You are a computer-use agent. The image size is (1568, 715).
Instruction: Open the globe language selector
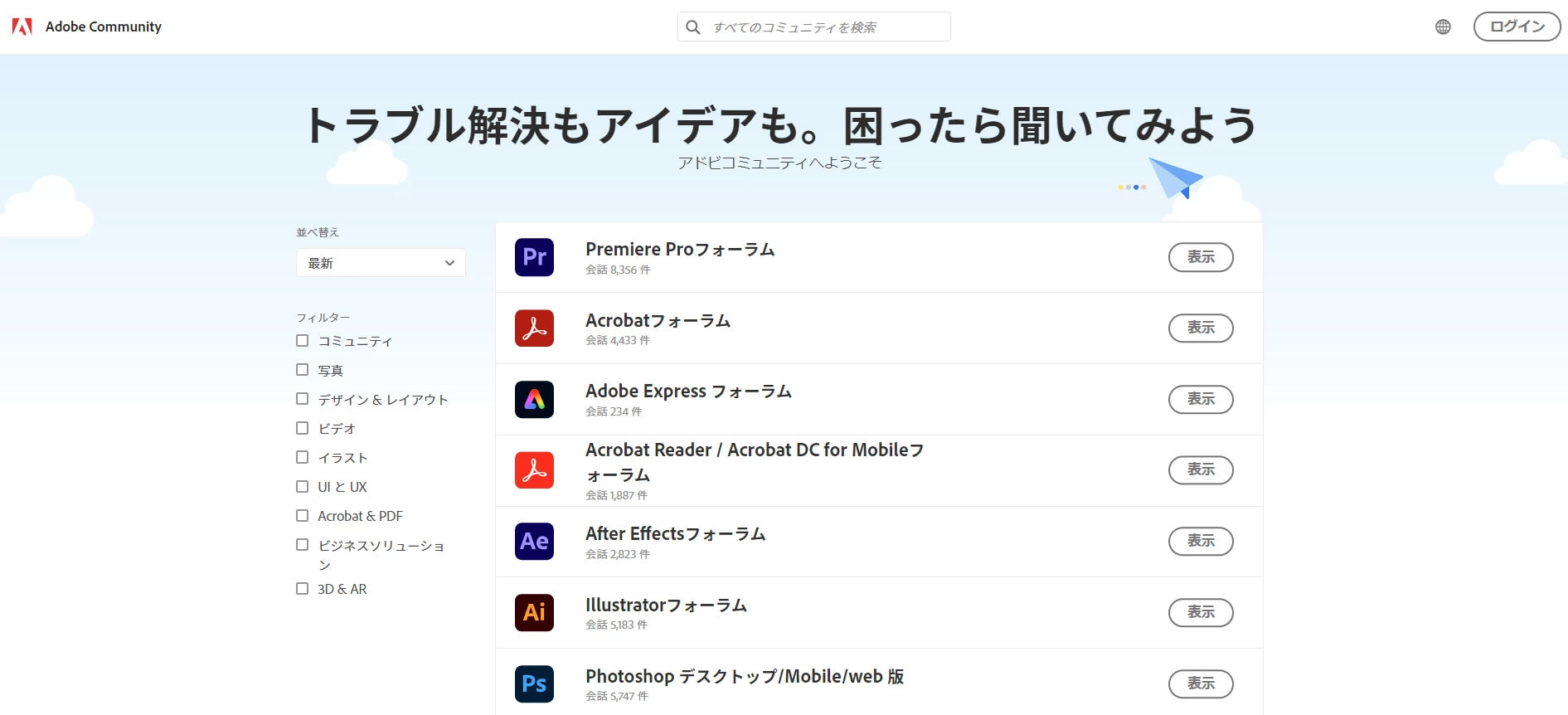(1443, 27)
